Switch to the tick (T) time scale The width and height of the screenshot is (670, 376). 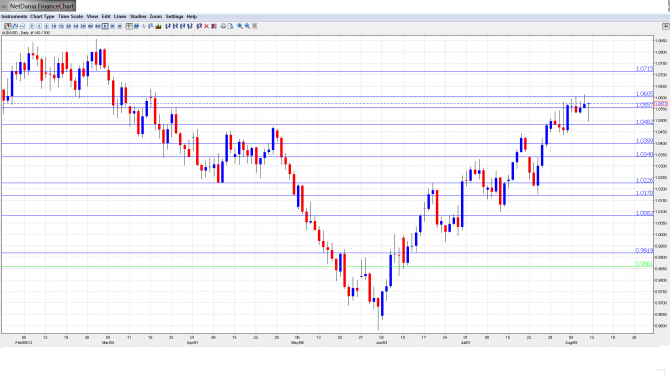click(32, 26)
